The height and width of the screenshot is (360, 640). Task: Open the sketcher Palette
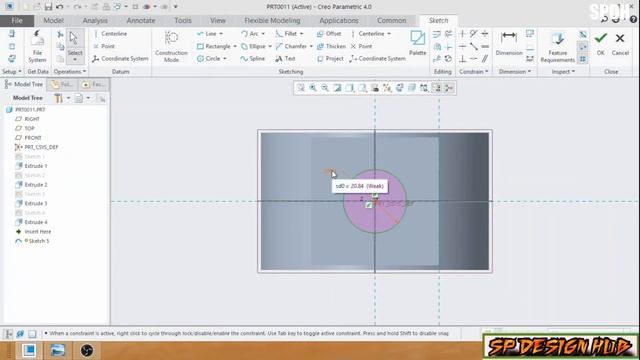[x=417, y=43]
